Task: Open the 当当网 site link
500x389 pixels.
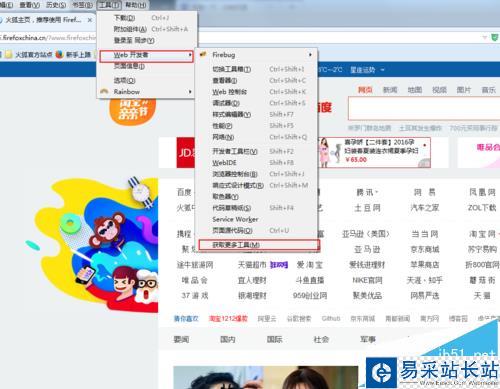Action: tap(425, 234)
